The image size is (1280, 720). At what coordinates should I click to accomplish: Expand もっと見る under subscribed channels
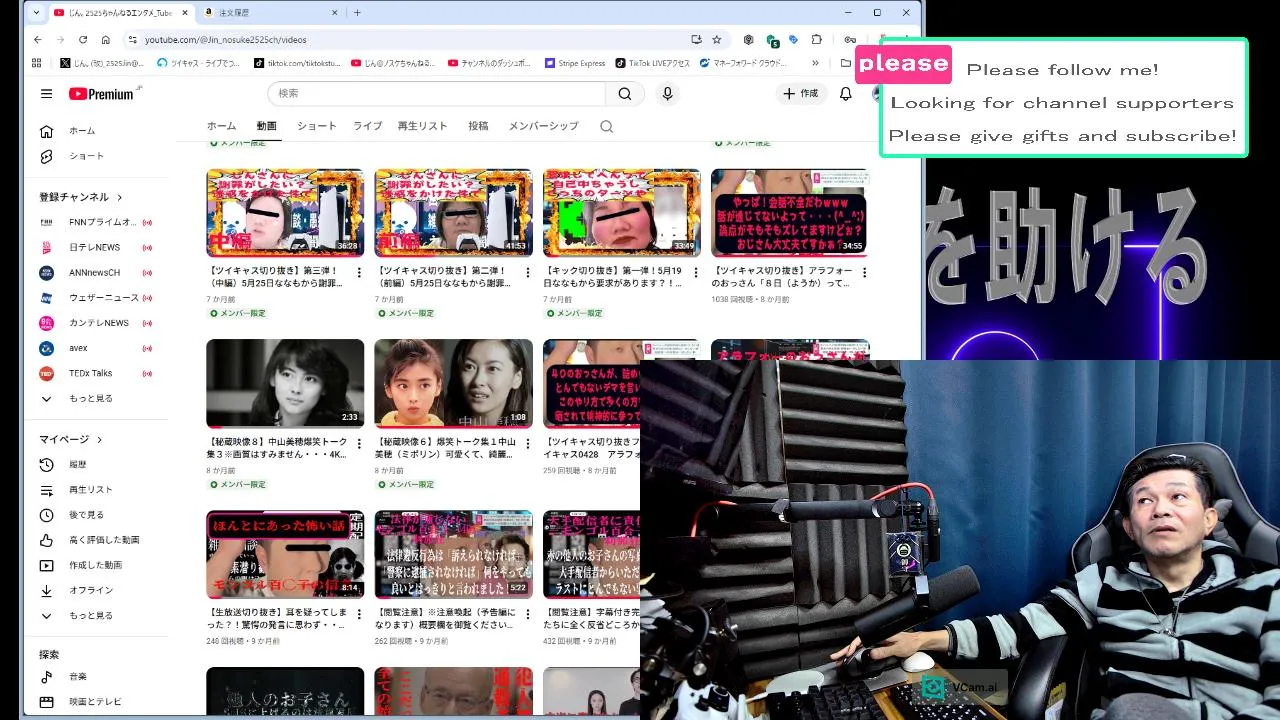[x=97, y=398]
